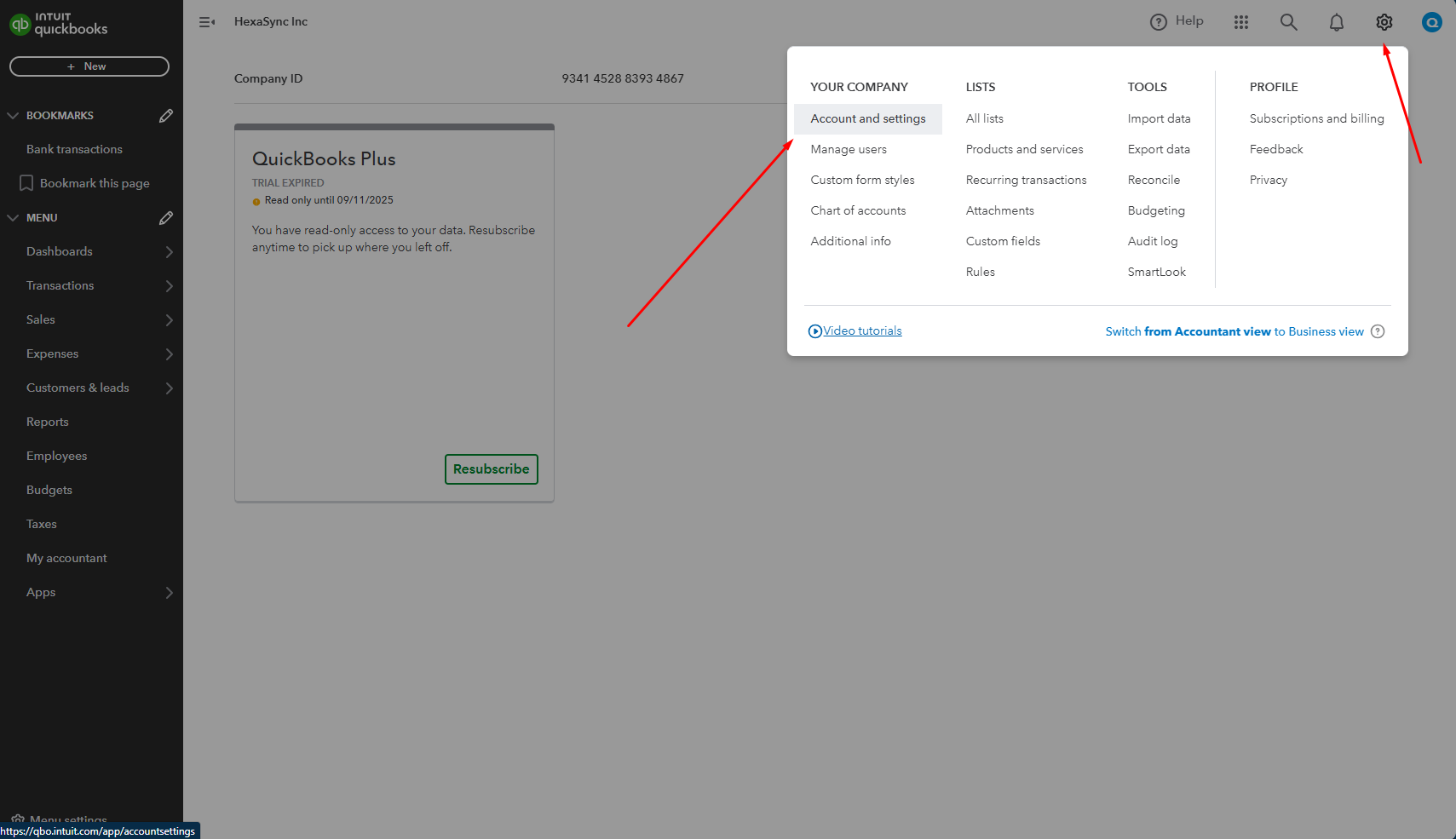Click the Video tutorials play icon
1456x839 pixels.
(x=815, y=331)
